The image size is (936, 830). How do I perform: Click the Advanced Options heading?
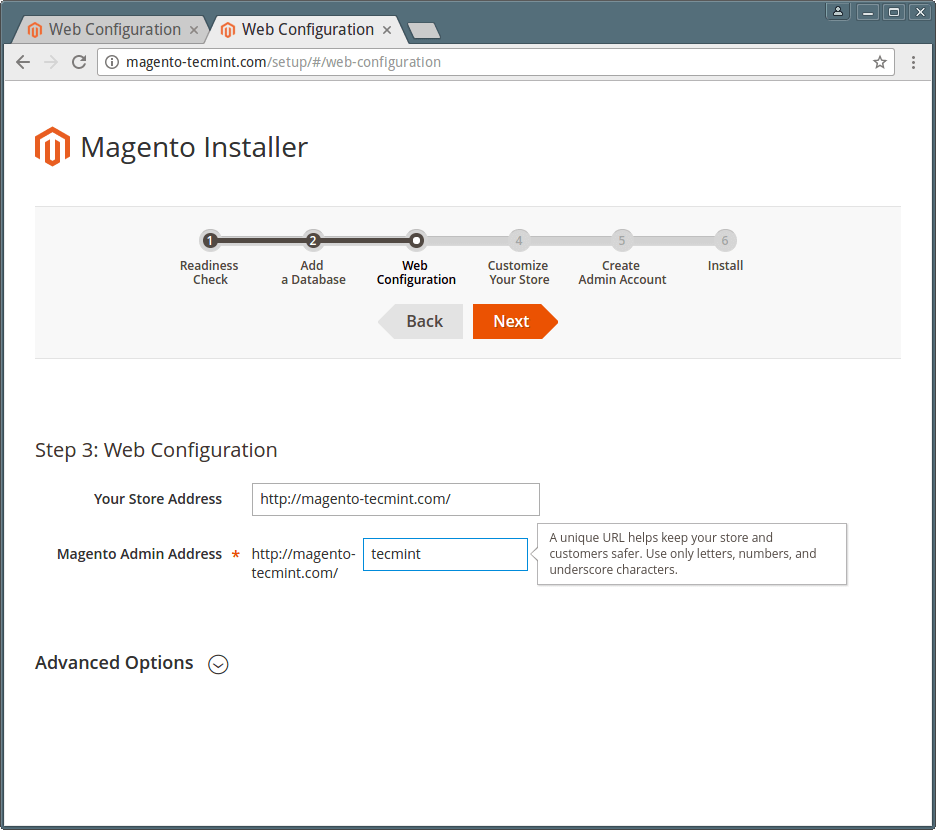(114, 663)
